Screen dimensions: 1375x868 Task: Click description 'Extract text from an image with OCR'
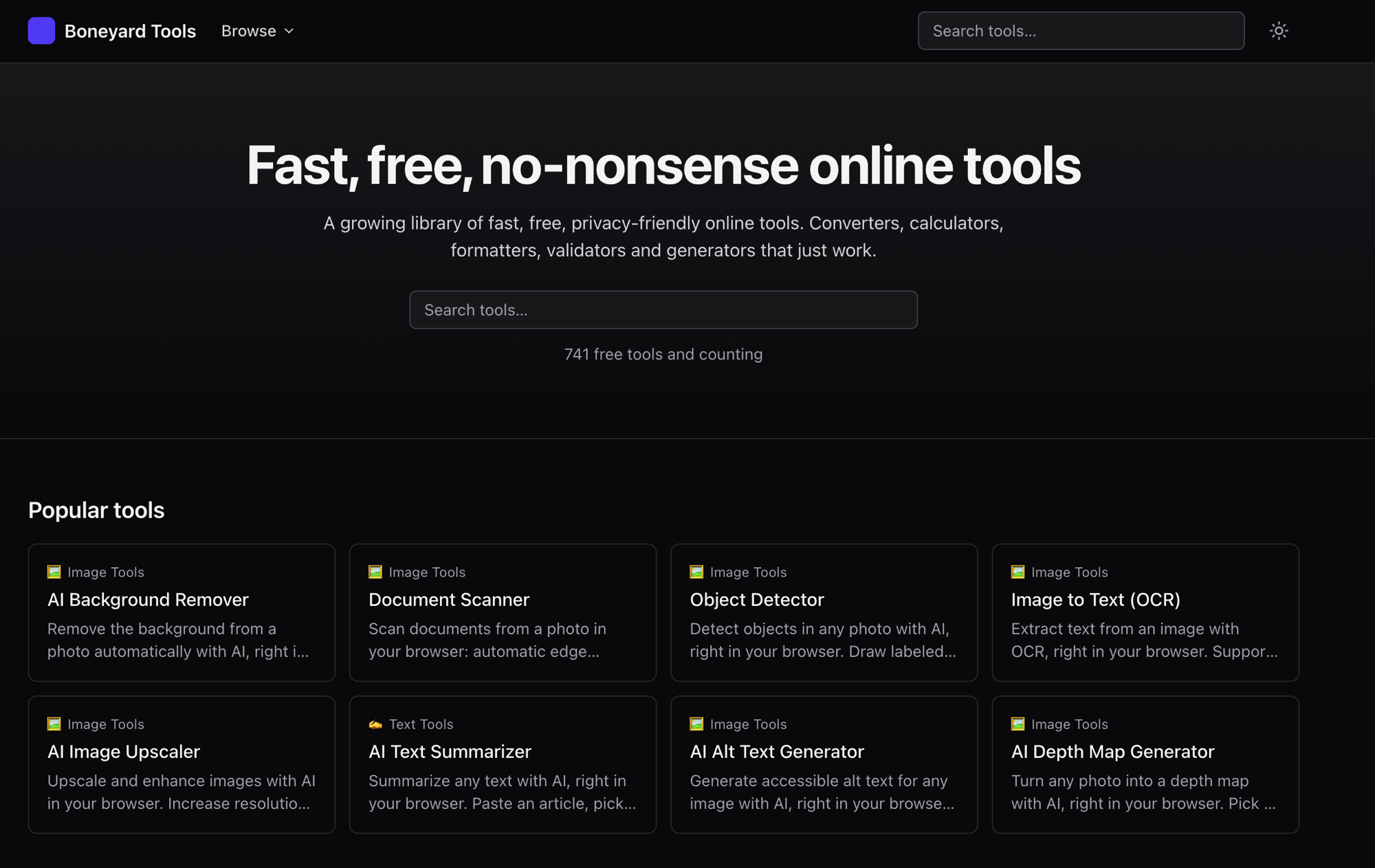pos(1144,640)
